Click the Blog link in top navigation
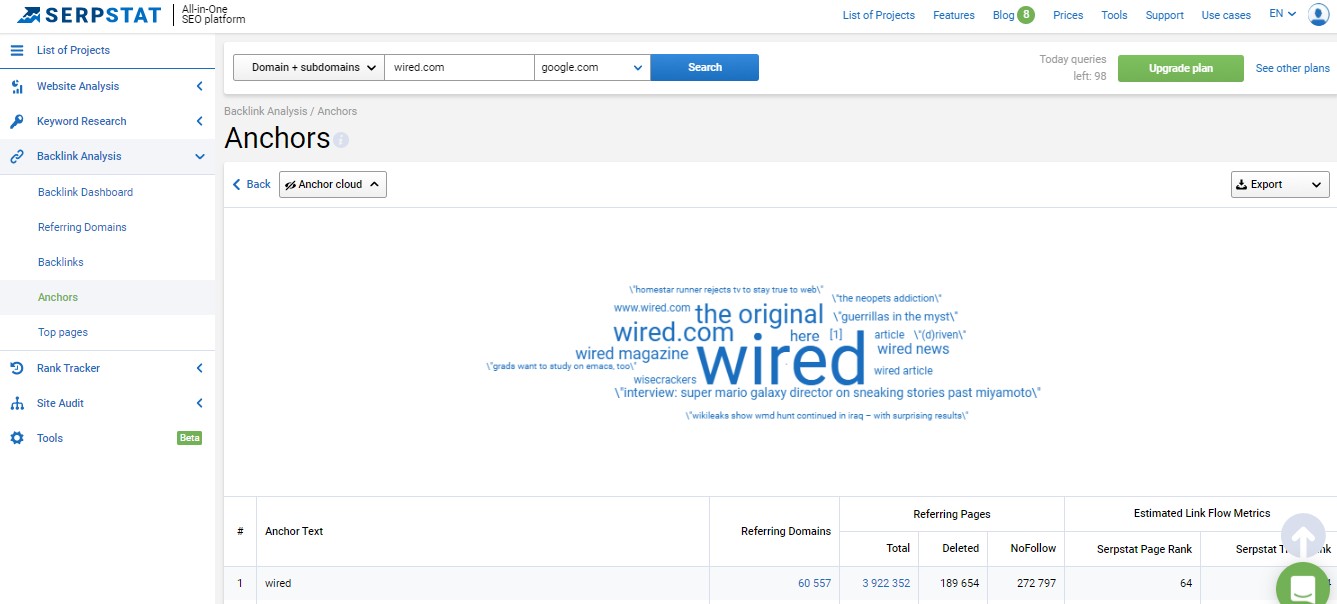Screen dimensions: 1337x604 tap(1002, 15)
